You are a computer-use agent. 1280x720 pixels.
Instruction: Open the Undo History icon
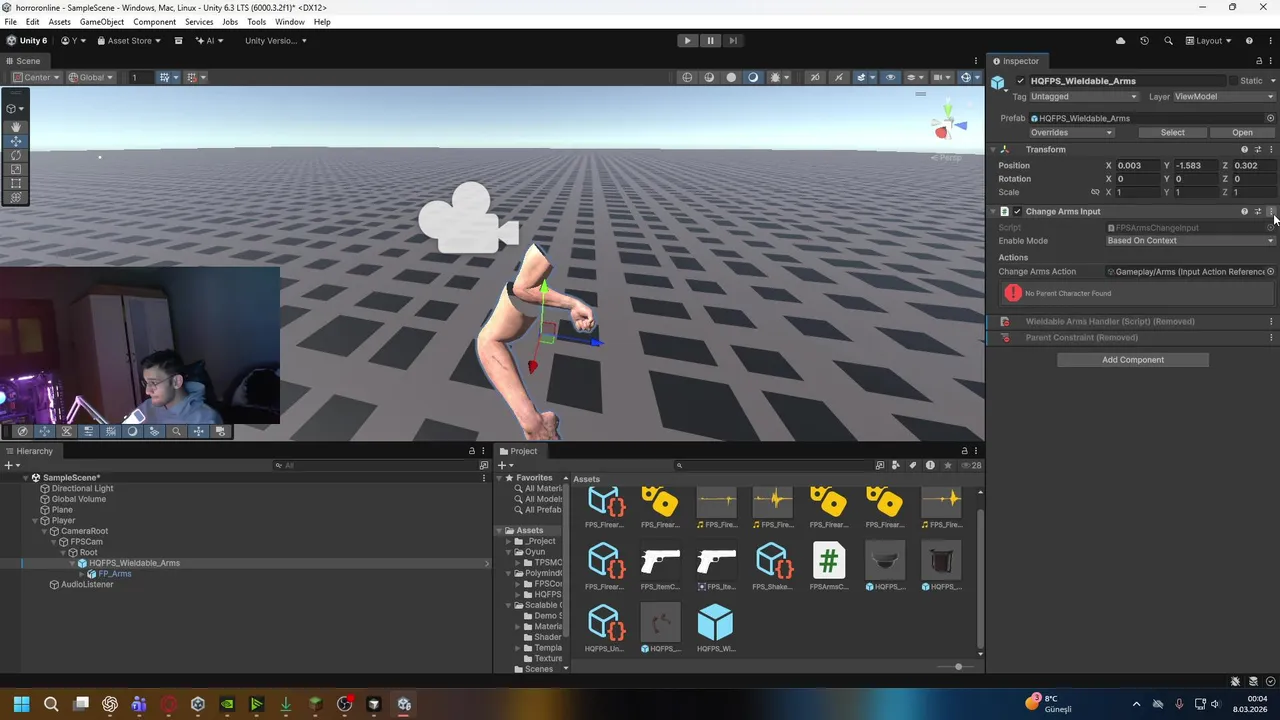1144,41
